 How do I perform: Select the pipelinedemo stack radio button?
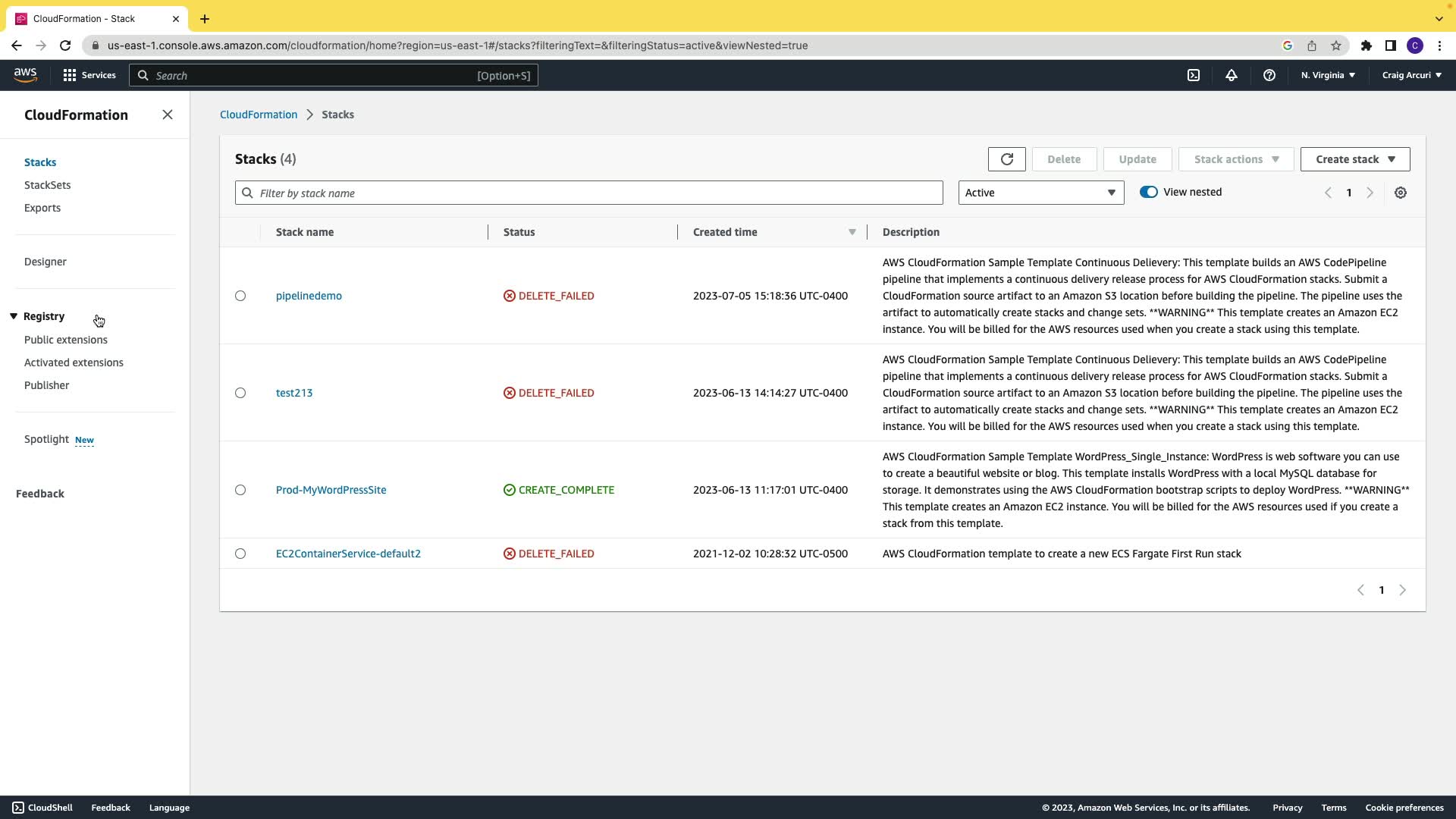[x=240, y=296]
